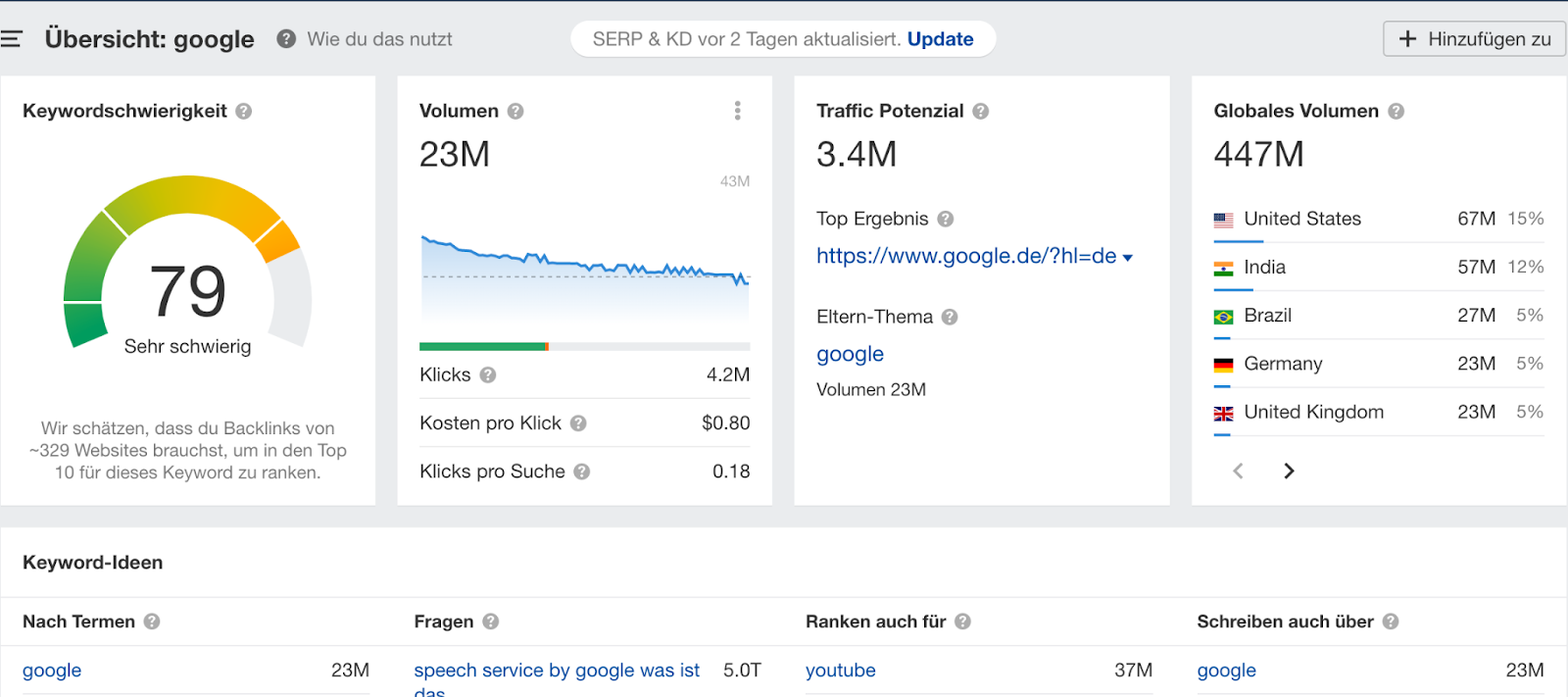
Task: Click the 'Keyword-Ideen' section heading
Action: 93,564
